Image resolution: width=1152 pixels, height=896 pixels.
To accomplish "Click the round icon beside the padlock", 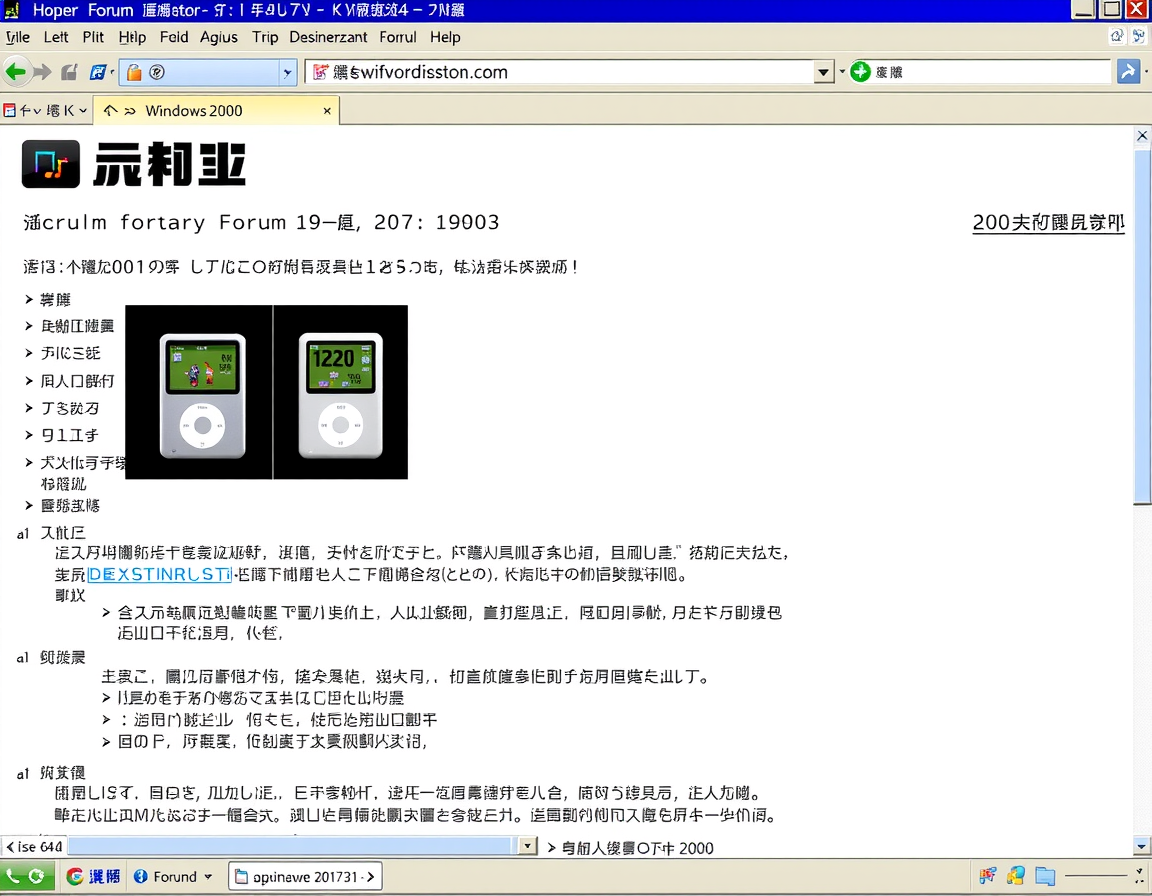I will click(156, 72).
